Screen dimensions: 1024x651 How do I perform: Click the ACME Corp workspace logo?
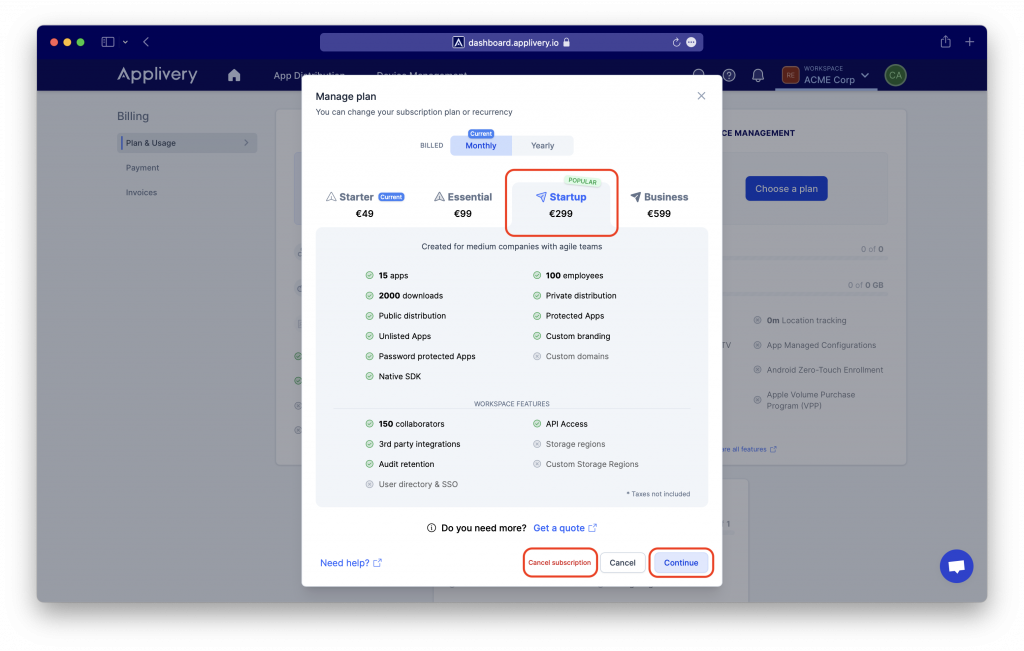coord(790,75)
